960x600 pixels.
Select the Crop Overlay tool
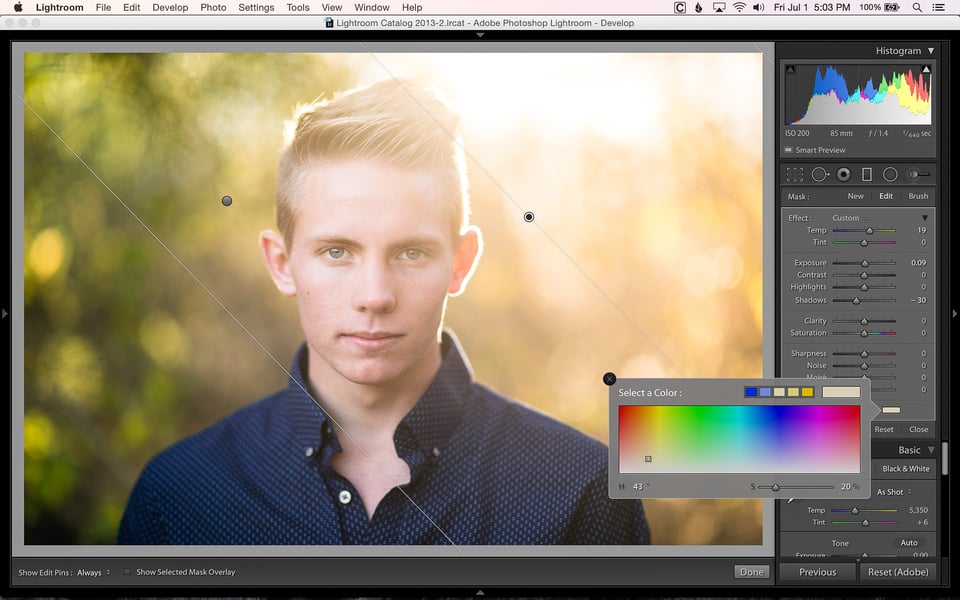point(795,175)
